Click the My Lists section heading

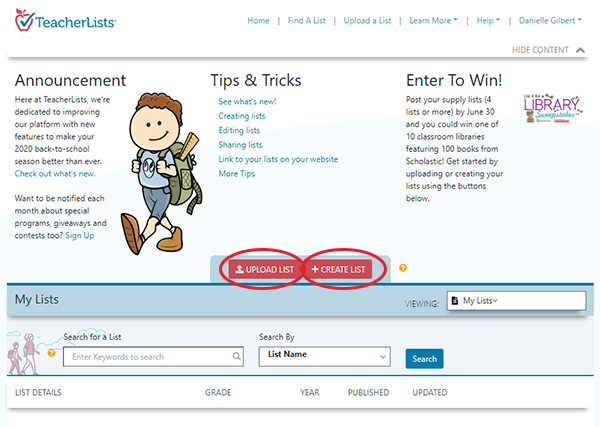[37, 299]
